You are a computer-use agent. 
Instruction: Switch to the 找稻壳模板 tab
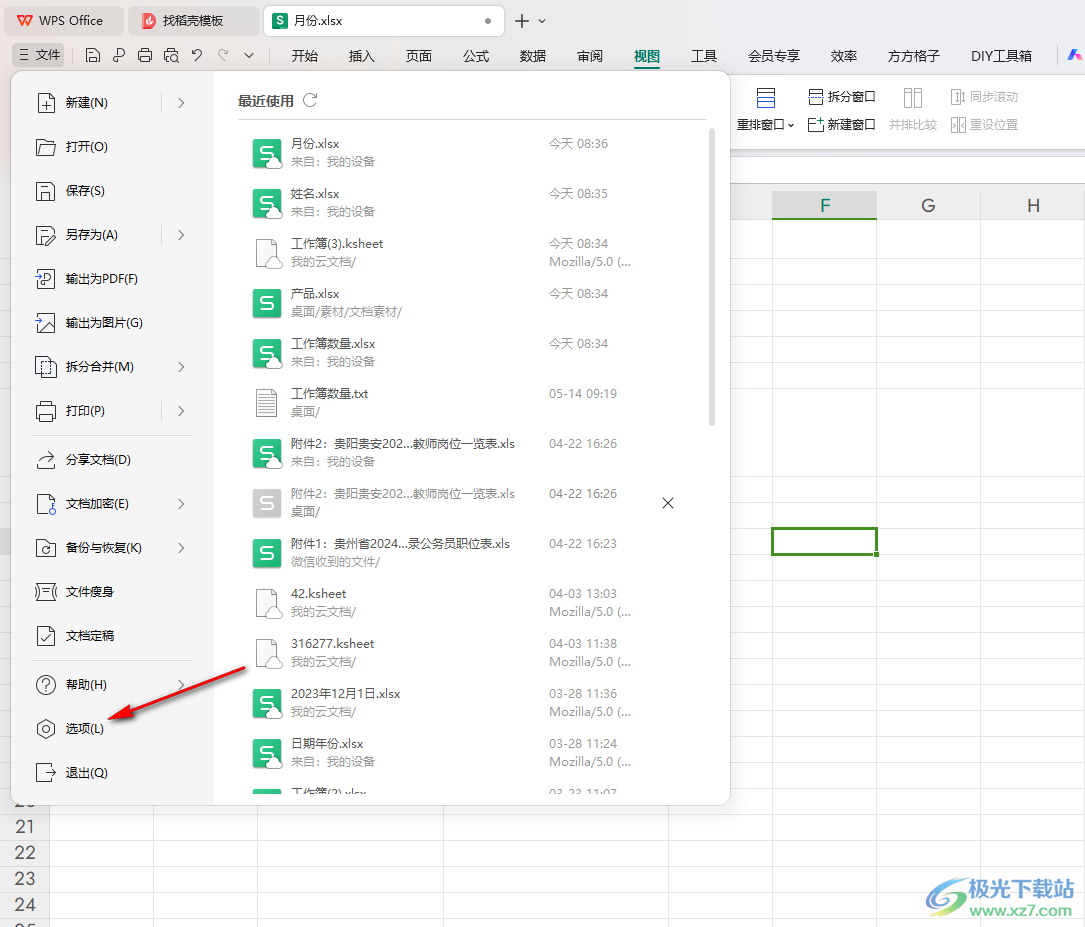(194, 21)
